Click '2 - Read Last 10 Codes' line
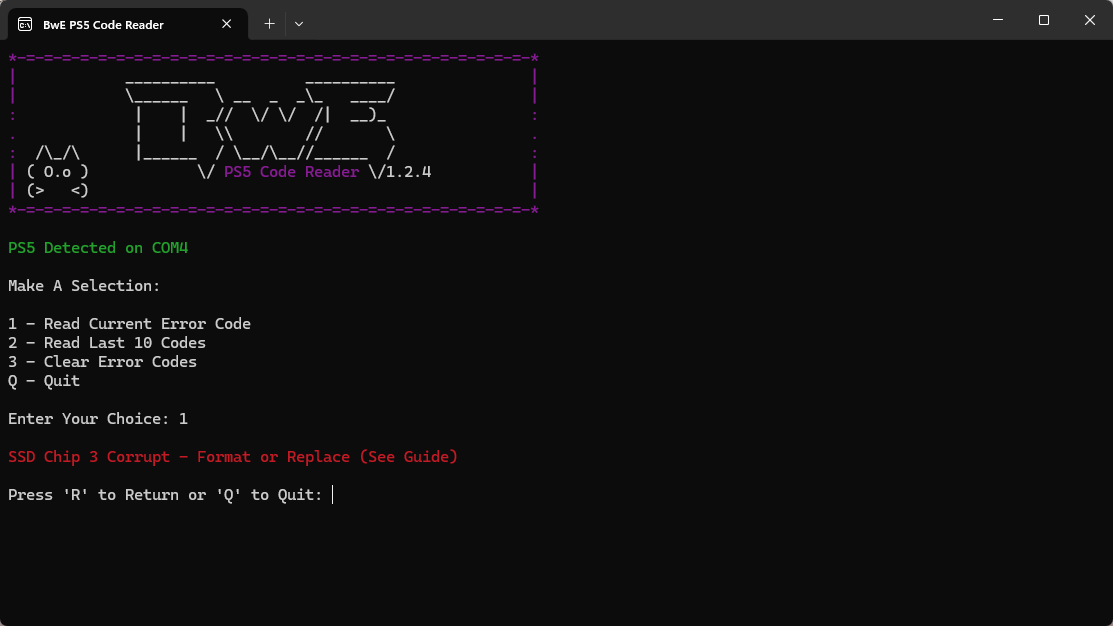Viewport: 1113px width, 626px height. click(106, 343)
